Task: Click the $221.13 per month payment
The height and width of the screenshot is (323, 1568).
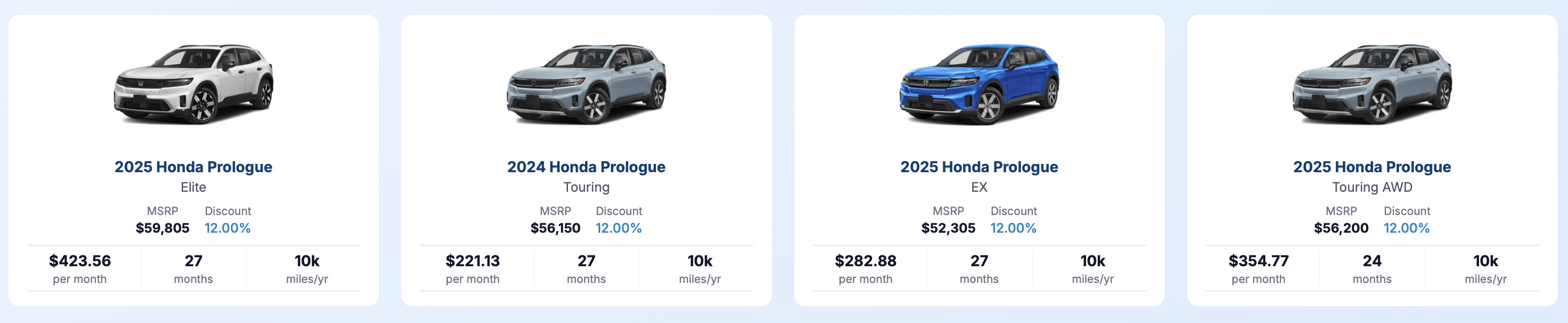Action: (x=473, y=261)
